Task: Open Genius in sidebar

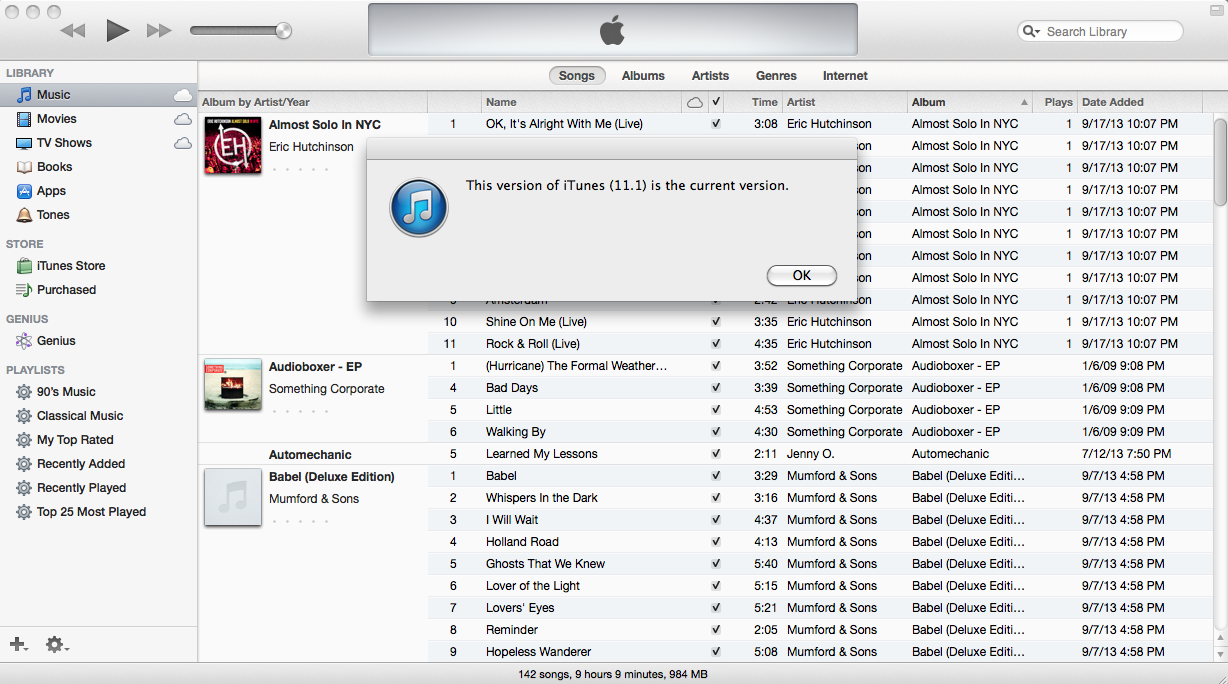Action: click(x=56, y=341)
